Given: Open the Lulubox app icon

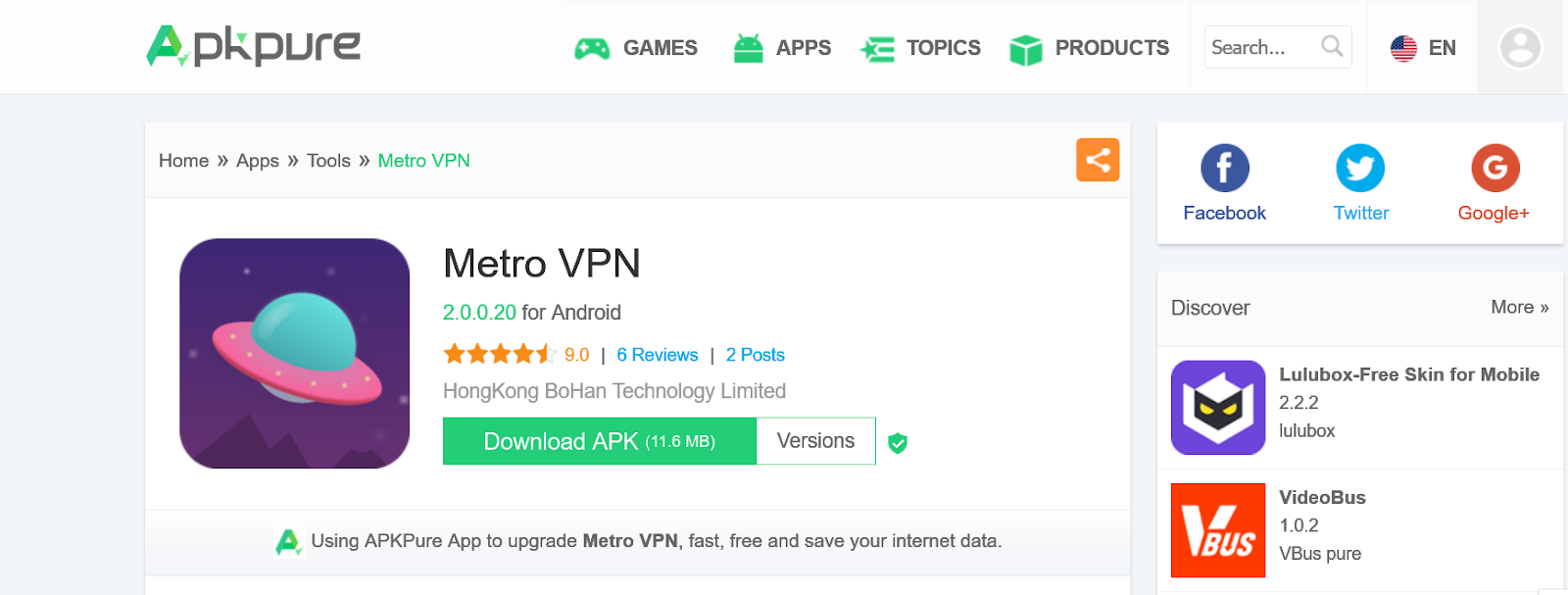Looking at the screenshot, I should click(1218, 408).
